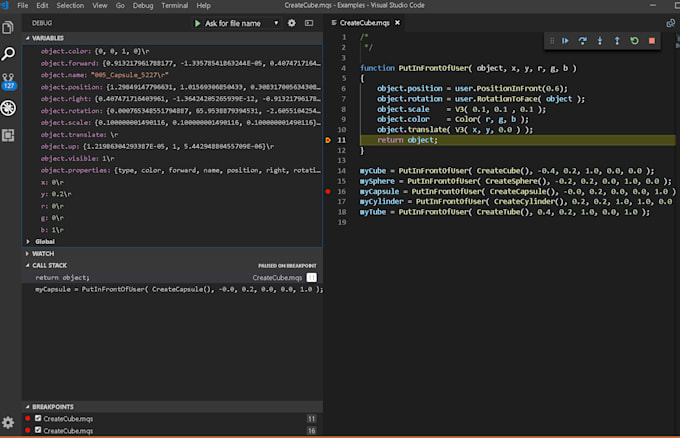The image size is (680, 438).
Task: Select the object.scale variable row
Action: (x=173, y=123)
